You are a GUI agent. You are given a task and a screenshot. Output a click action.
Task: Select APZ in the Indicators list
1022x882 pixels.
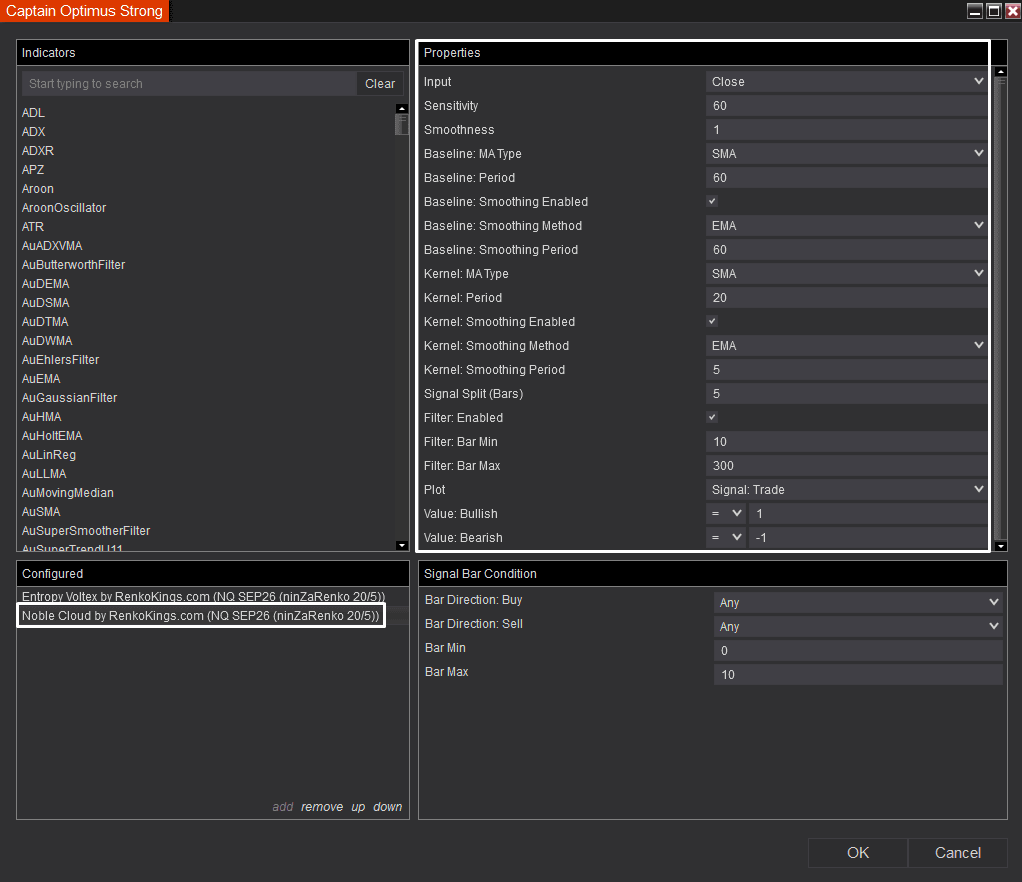point(33,169)
